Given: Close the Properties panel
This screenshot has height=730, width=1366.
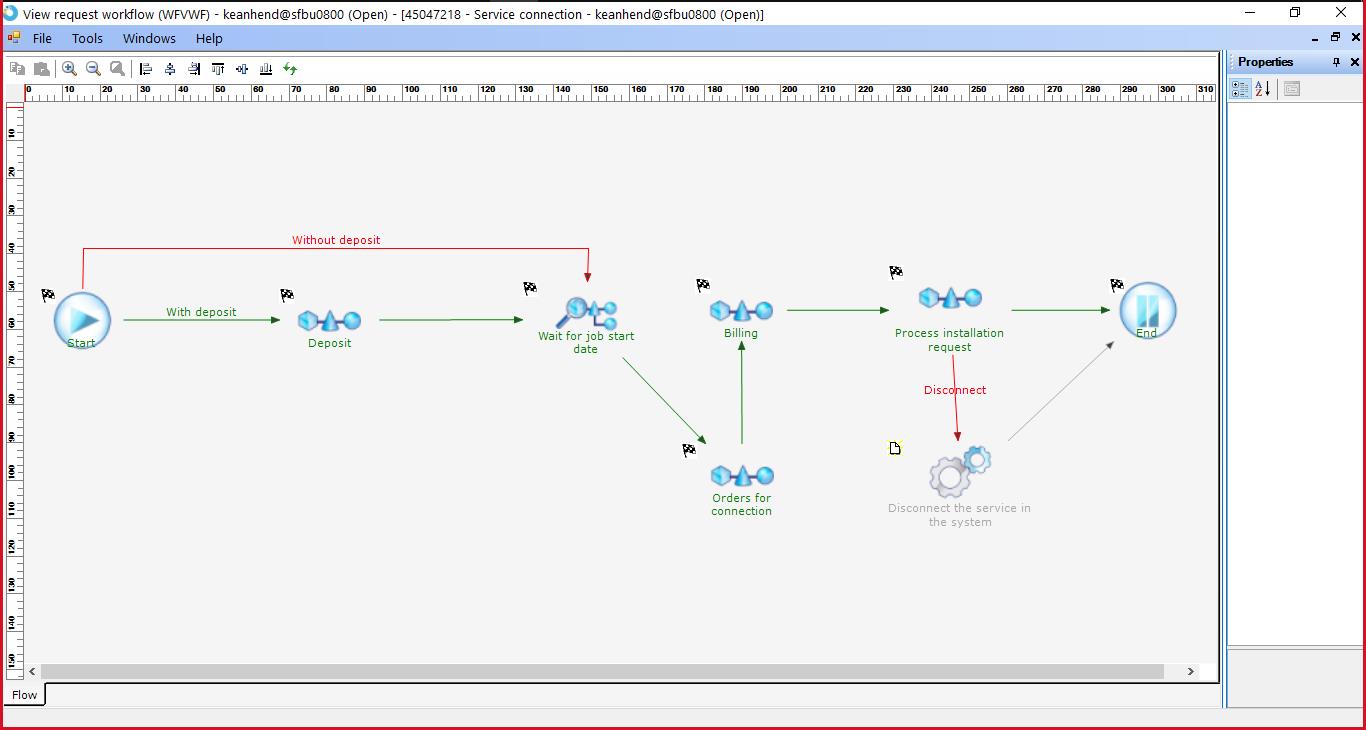Looking at the screenshot, I should (1355, 62).
